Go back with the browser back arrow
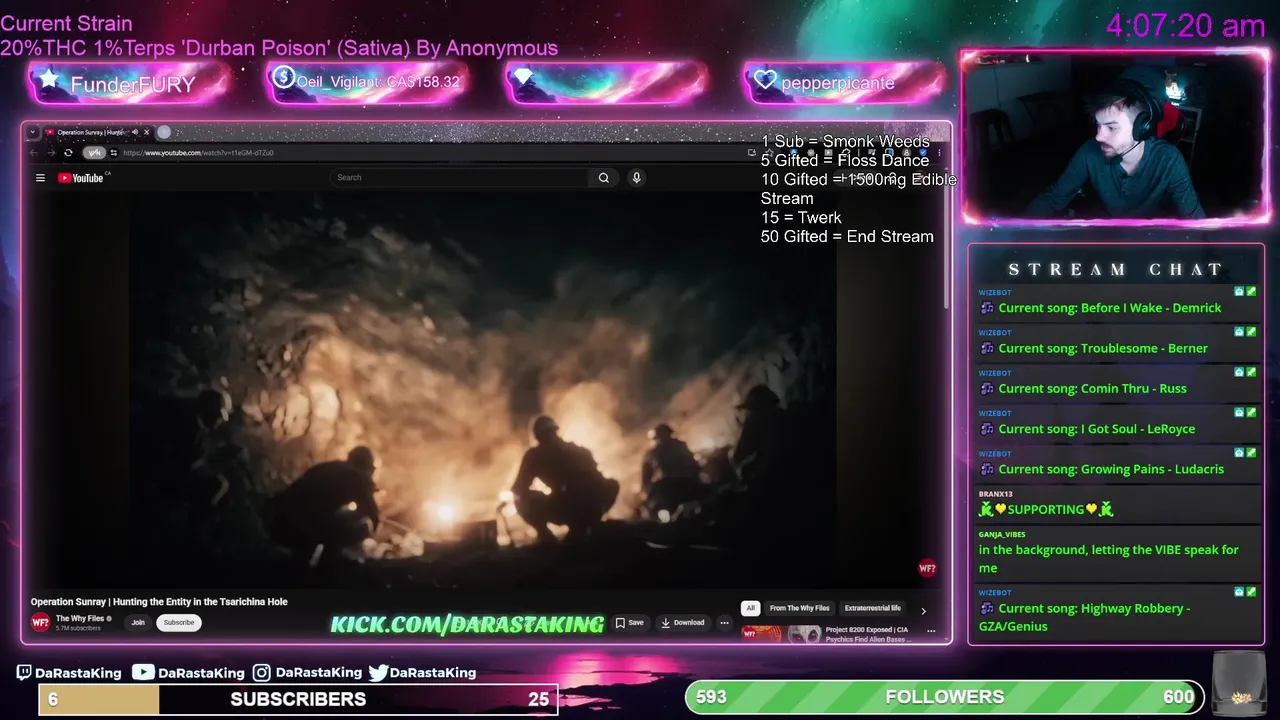The image size is (1280, 720). coord(34,153)
